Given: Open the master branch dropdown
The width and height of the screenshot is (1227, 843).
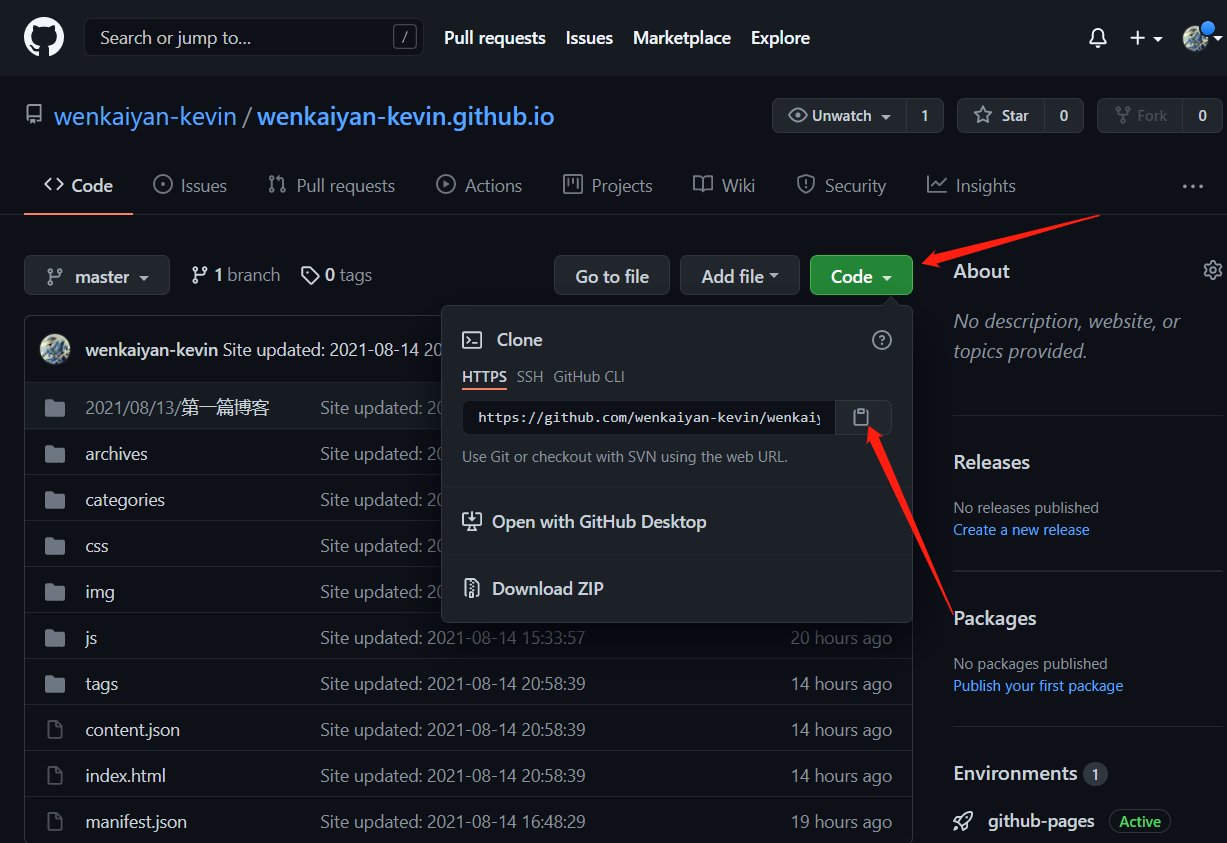Looking at the screenshot, I should tap(97, 276).
